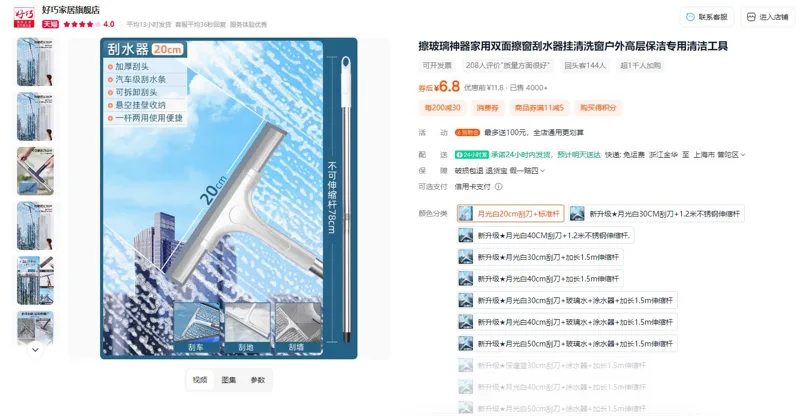Image resolution: width=800 pixels, height=416 pixels.
Task: Click the text 最多送100元，全店通用更划算
Action: [x=534, y=132]
